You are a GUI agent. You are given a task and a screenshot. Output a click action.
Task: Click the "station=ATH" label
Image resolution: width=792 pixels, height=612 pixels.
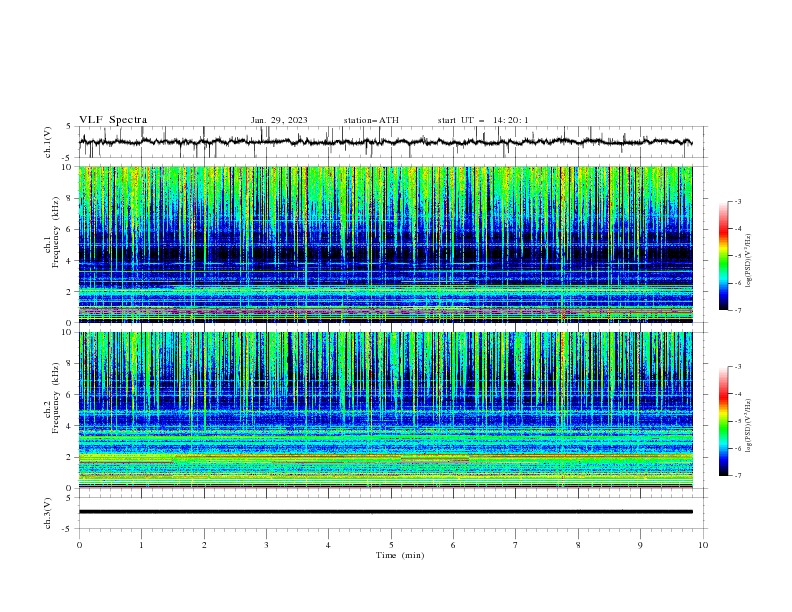371,120
